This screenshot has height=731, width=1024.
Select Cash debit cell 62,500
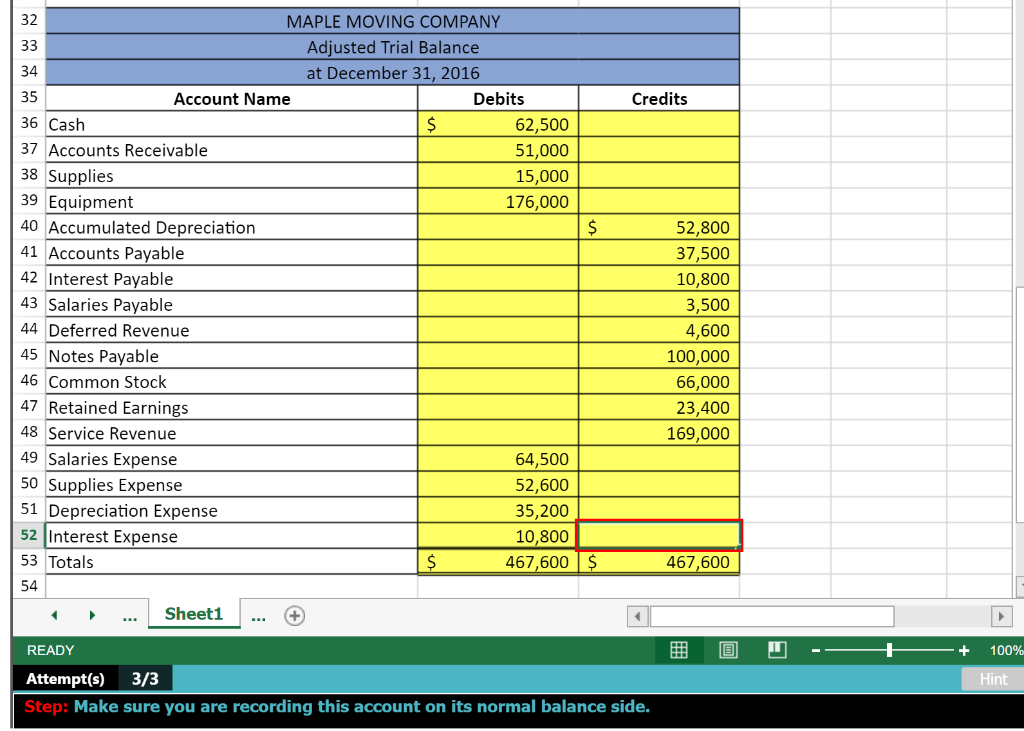(498, 124)
